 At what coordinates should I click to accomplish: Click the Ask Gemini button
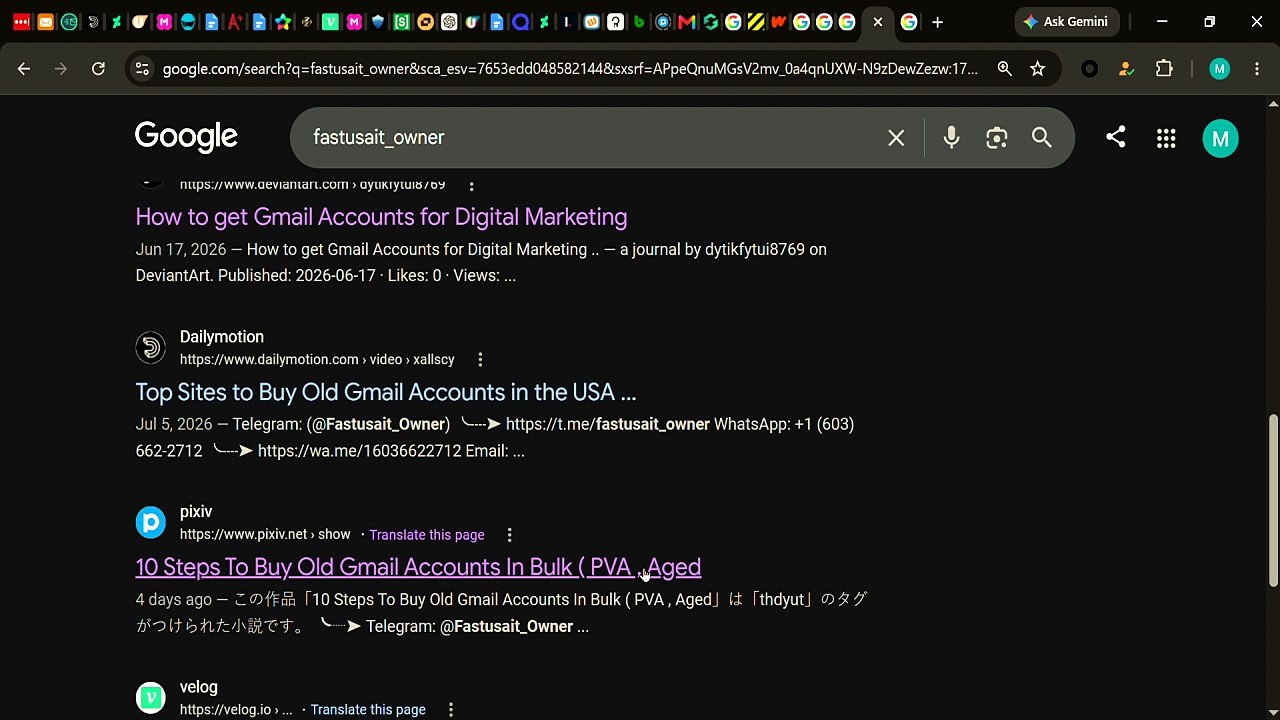pyautogui.click(x=1067, y=22)
